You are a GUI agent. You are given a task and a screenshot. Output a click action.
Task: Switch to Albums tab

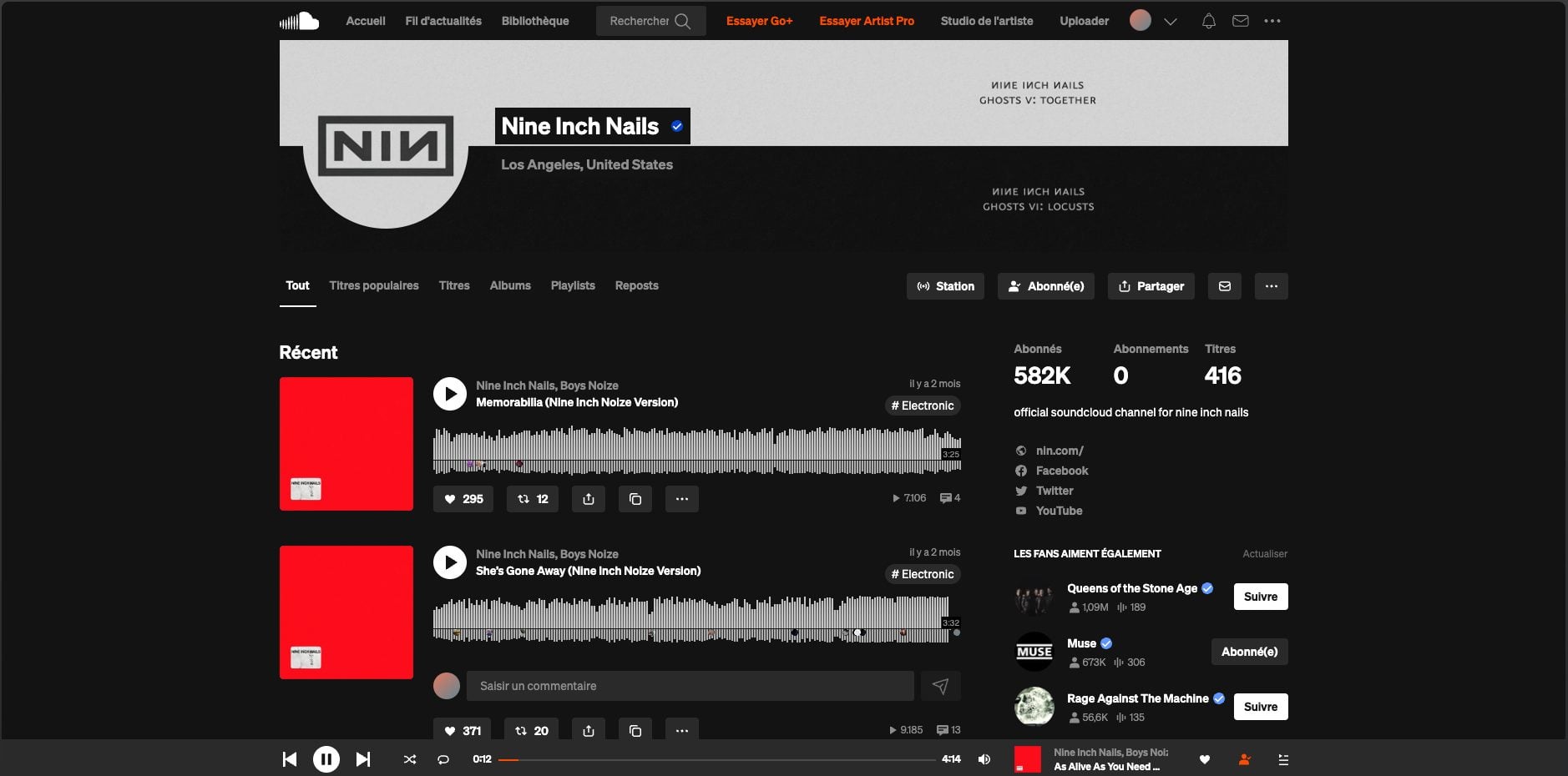(x=510, y=285)
